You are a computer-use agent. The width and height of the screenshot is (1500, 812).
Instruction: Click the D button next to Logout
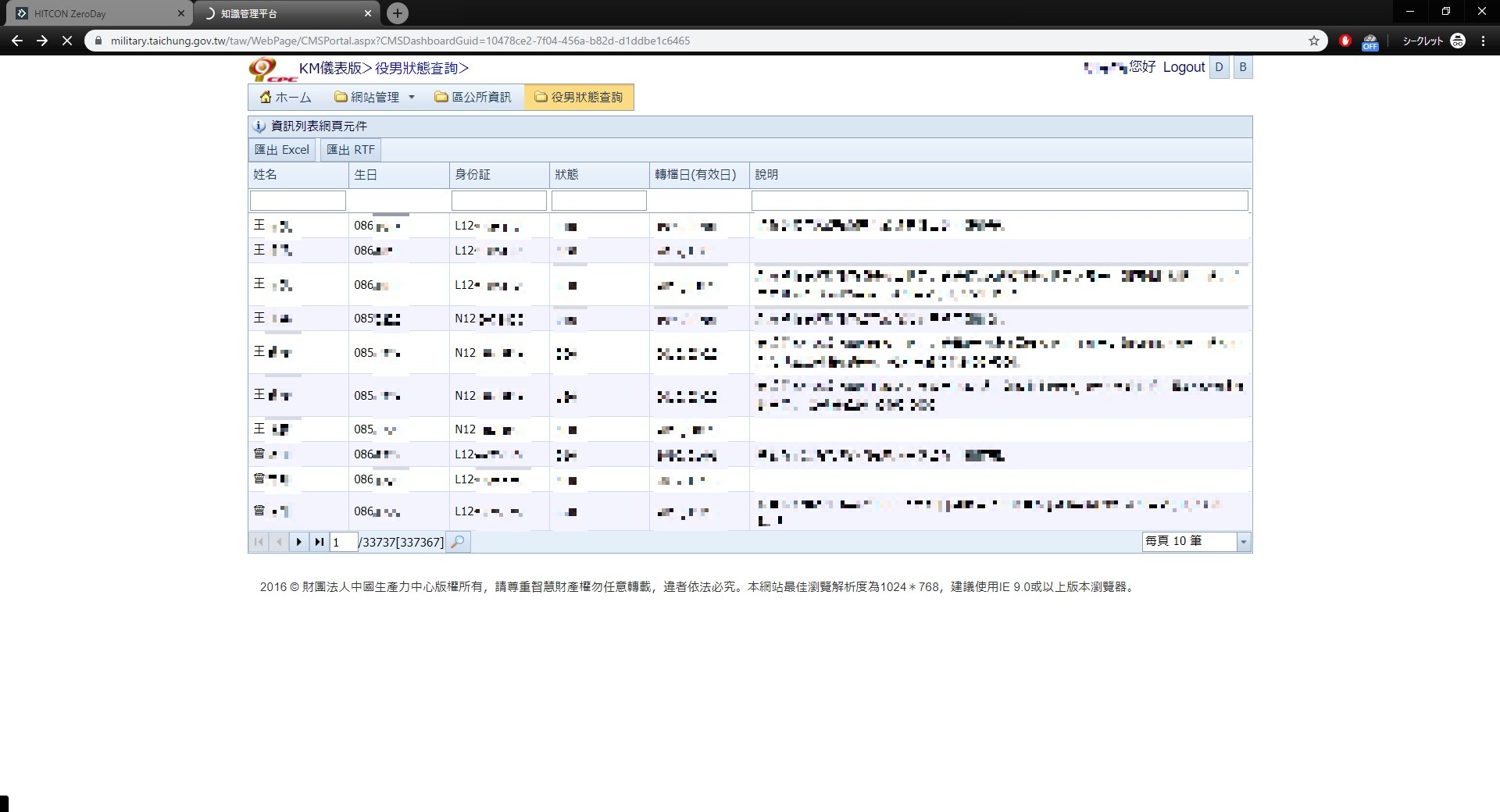[1219, 67]
